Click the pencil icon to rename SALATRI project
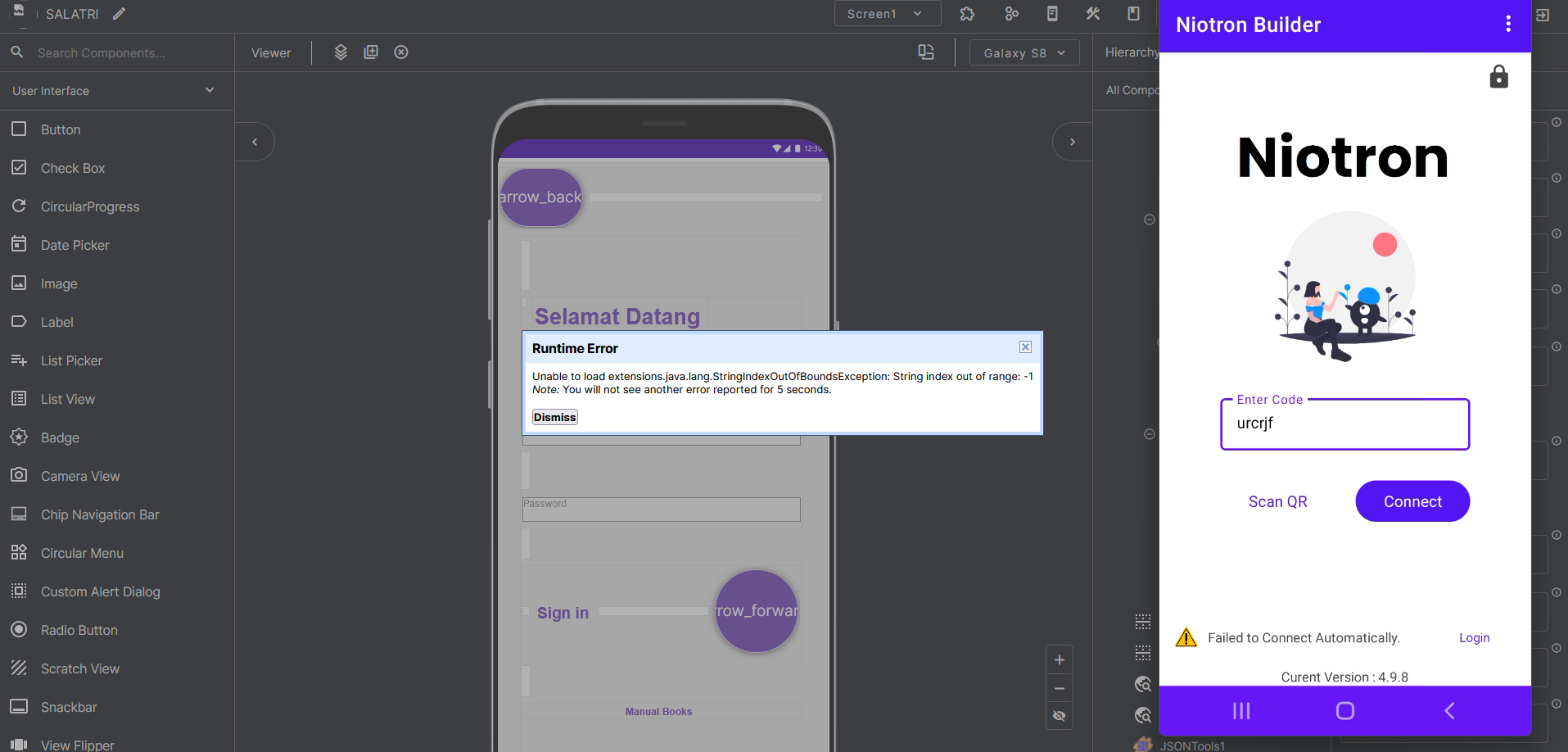This screenshot has width=1568, height=752. tap(120, 14)
